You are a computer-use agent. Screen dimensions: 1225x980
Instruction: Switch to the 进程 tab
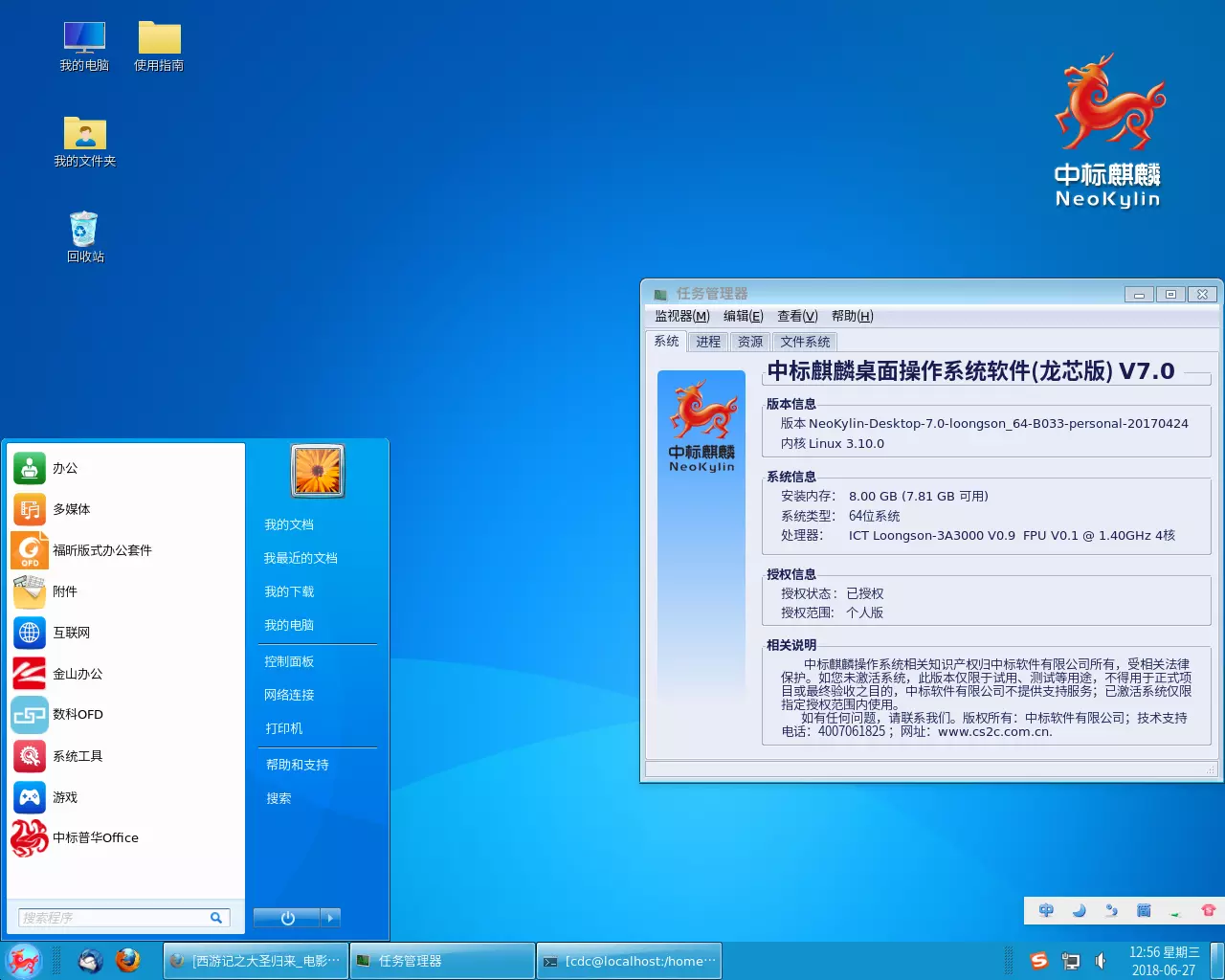[708, 342]
